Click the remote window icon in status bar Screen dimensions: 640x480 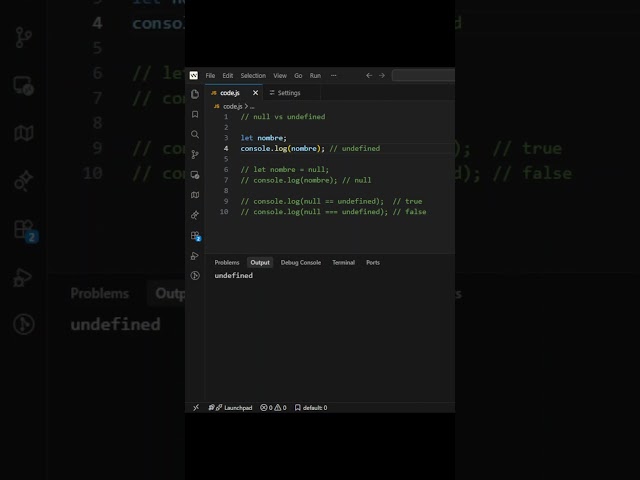[x=196, y=407]
